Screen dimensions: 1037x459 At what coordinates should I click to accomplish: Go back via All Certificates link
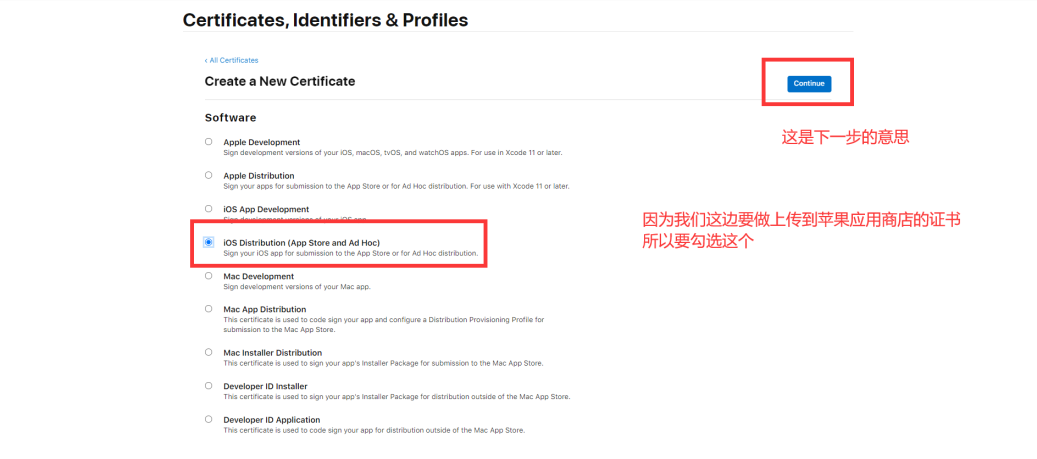click(231, 60)
